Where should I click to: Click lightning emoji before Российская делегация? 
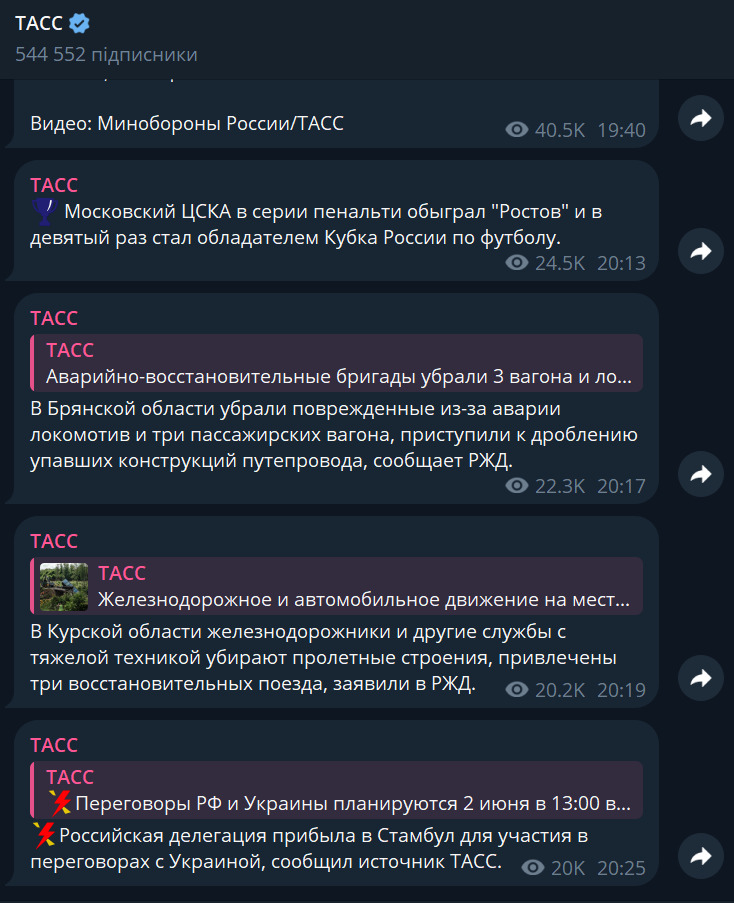click(x=44, y=835)
